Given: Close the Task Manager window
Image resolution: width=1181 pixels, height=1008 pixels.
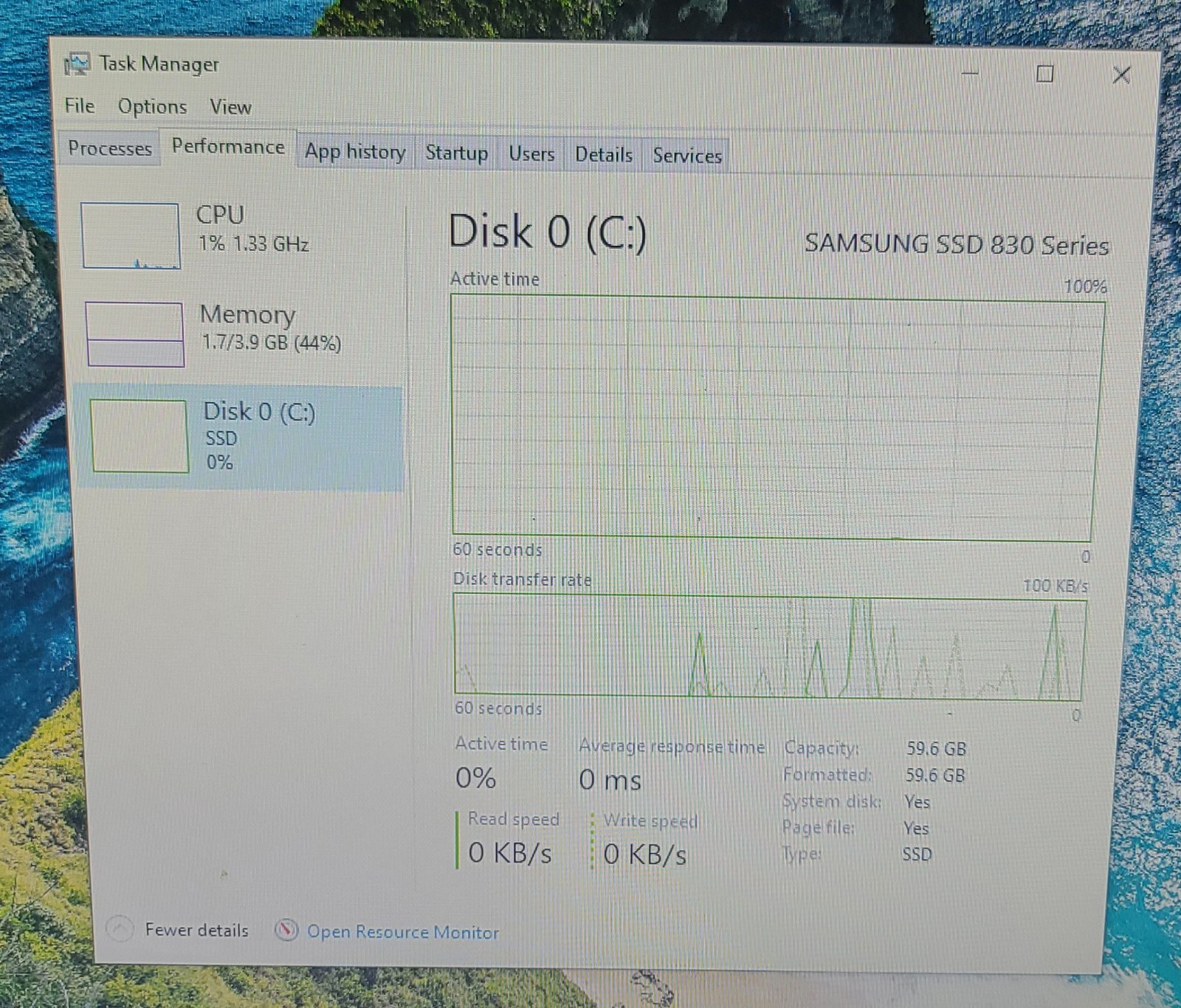Looking at the screenshot, I should click(x=1121, y=75).
